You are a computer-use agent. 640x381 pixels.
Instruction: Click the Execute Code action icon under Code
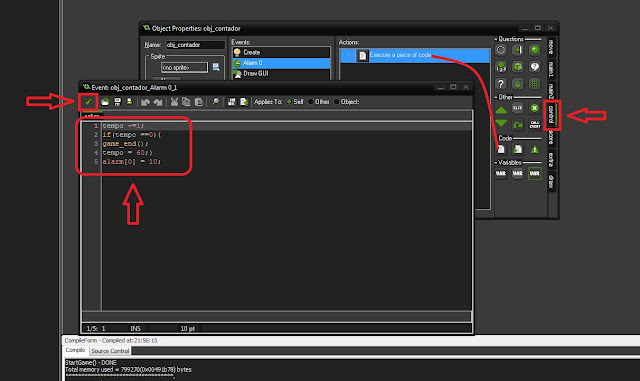pos(501,149)
